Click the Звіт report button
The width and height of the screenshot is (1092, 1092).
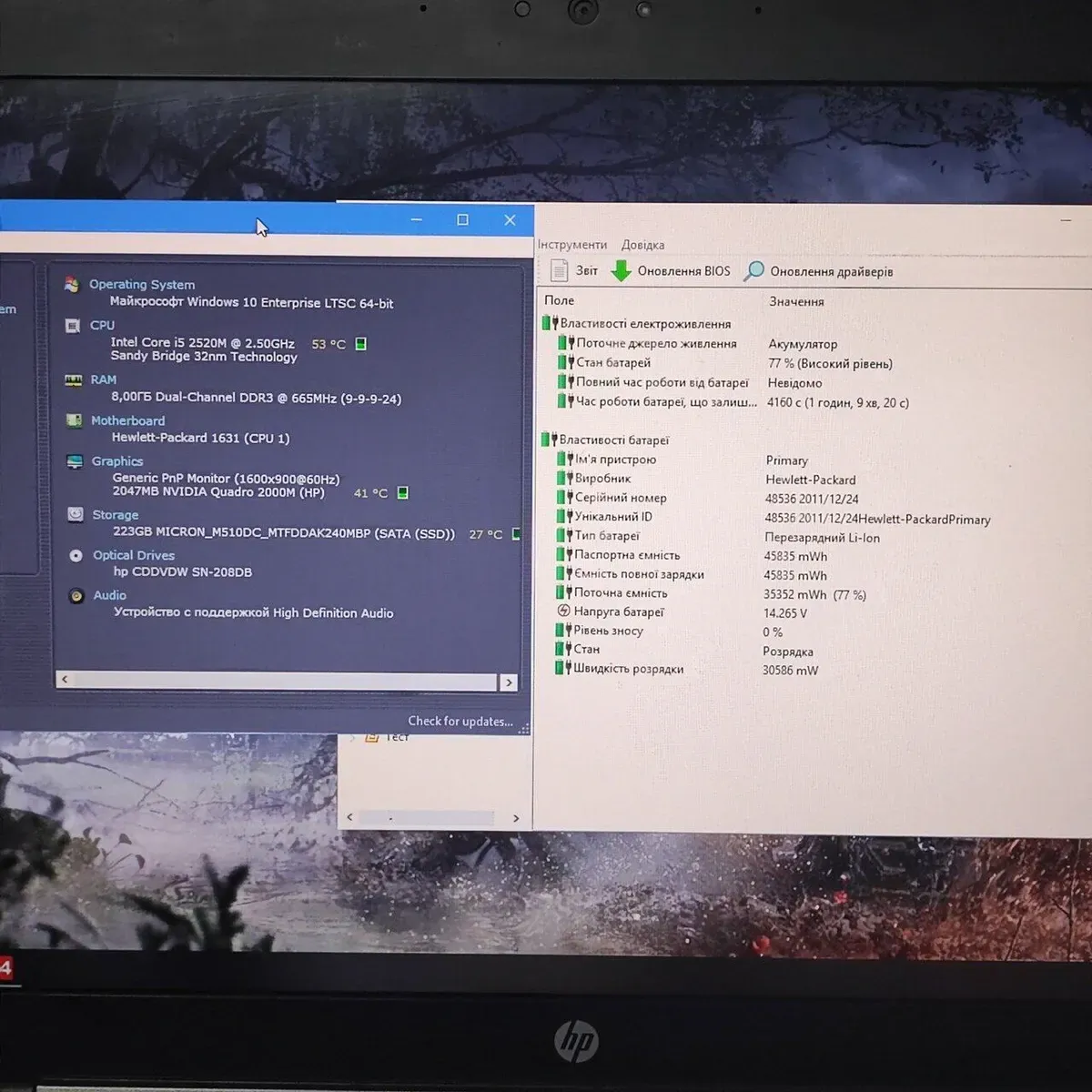pyautogui.click(x=574, y=271)
